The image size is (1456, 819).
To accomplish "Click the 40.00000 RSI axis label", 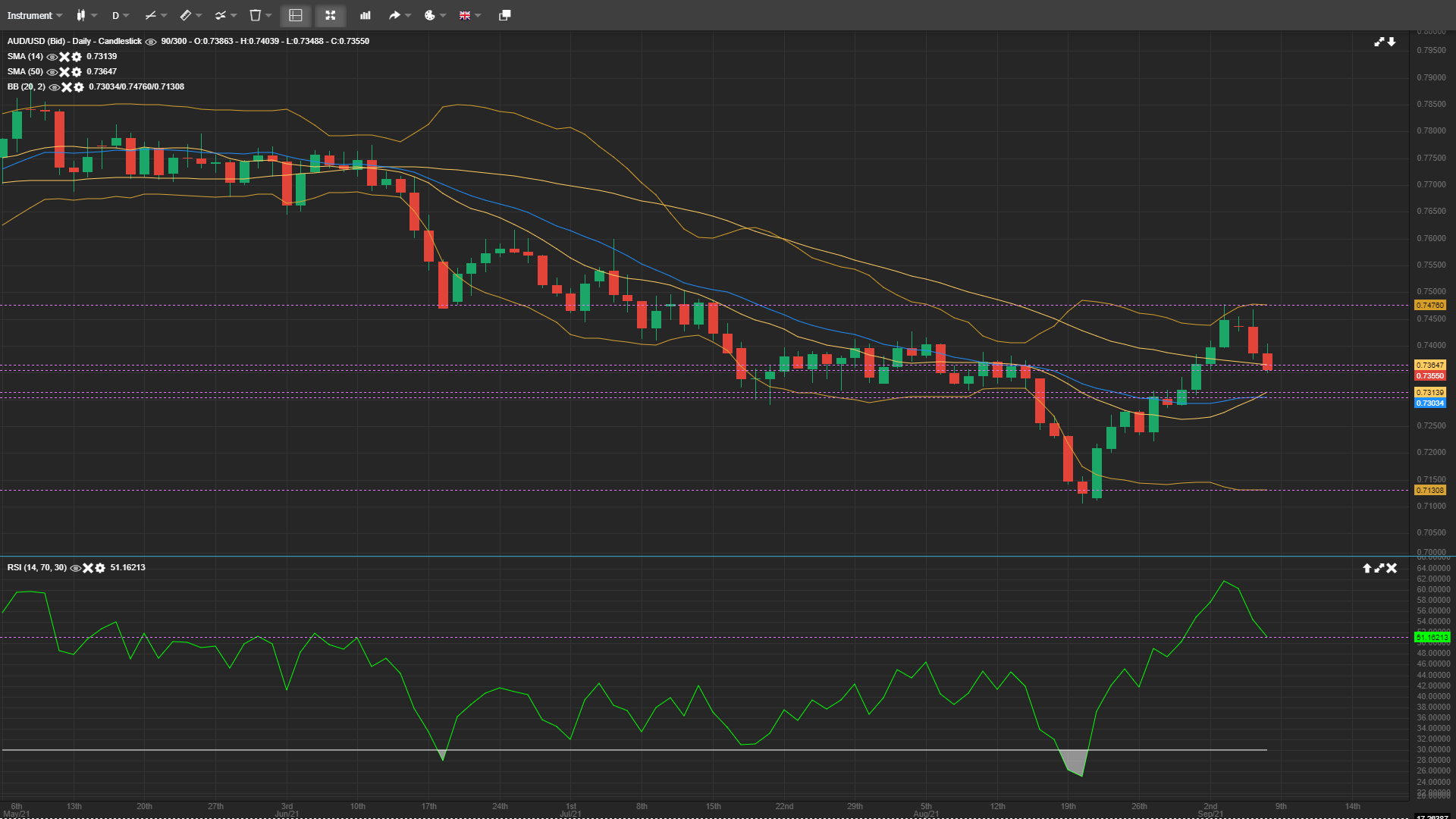I will pos(1433,697).
